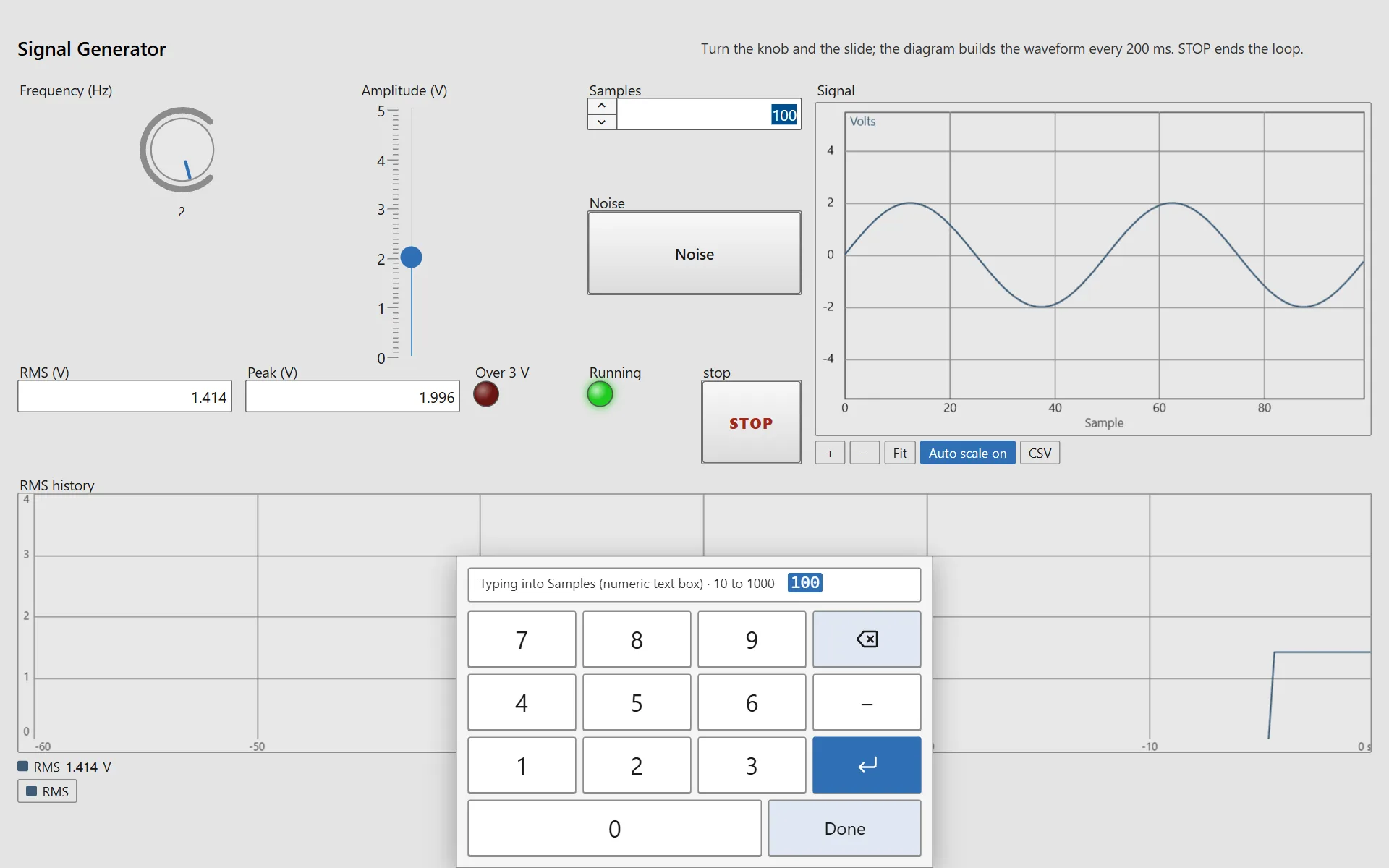Toggle the RMS plot legend button
The width and height of the screenshot is (1389, 868).
[x=47, y=791]
